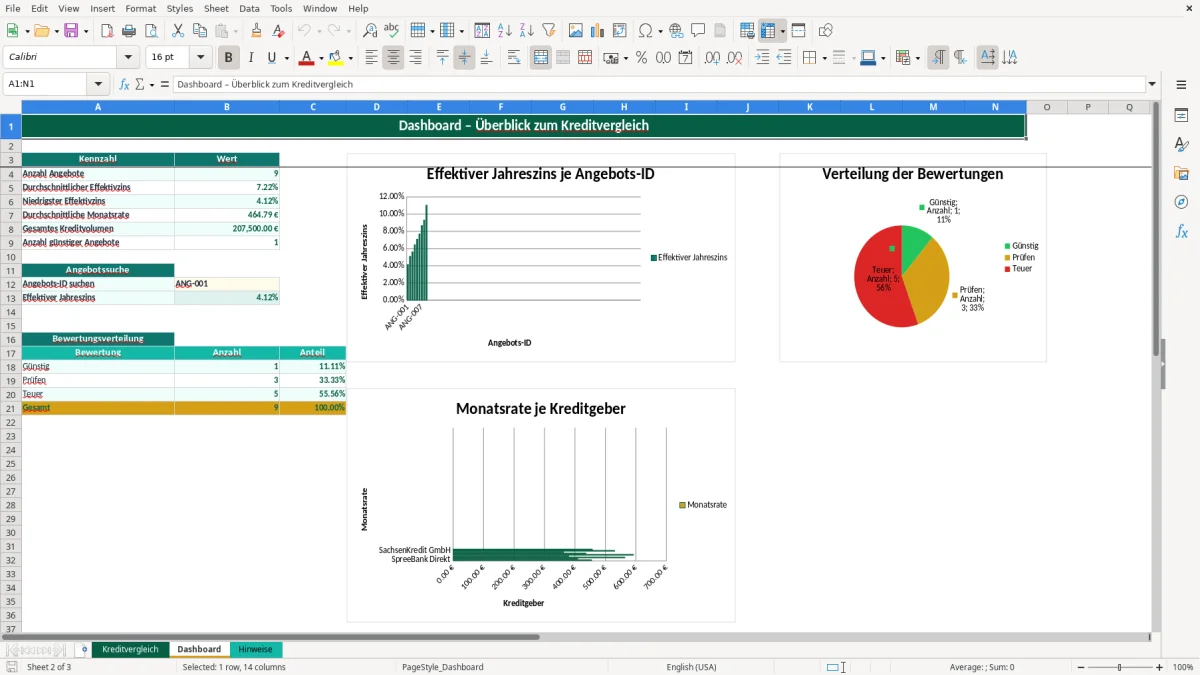Screen dimensions: 1200x675
Task: Sort descending
Action: [526, 31]
